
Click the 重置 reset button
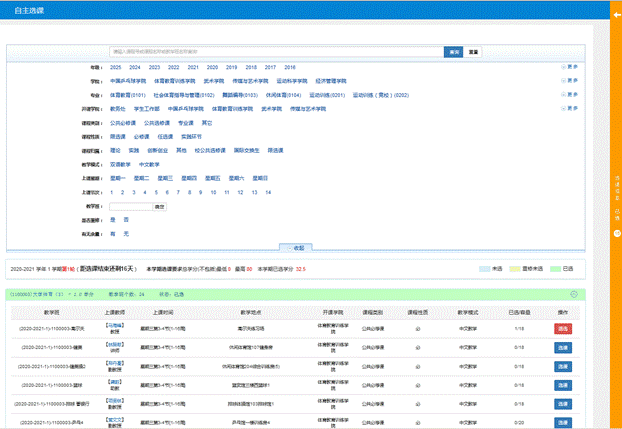(474, 51)
